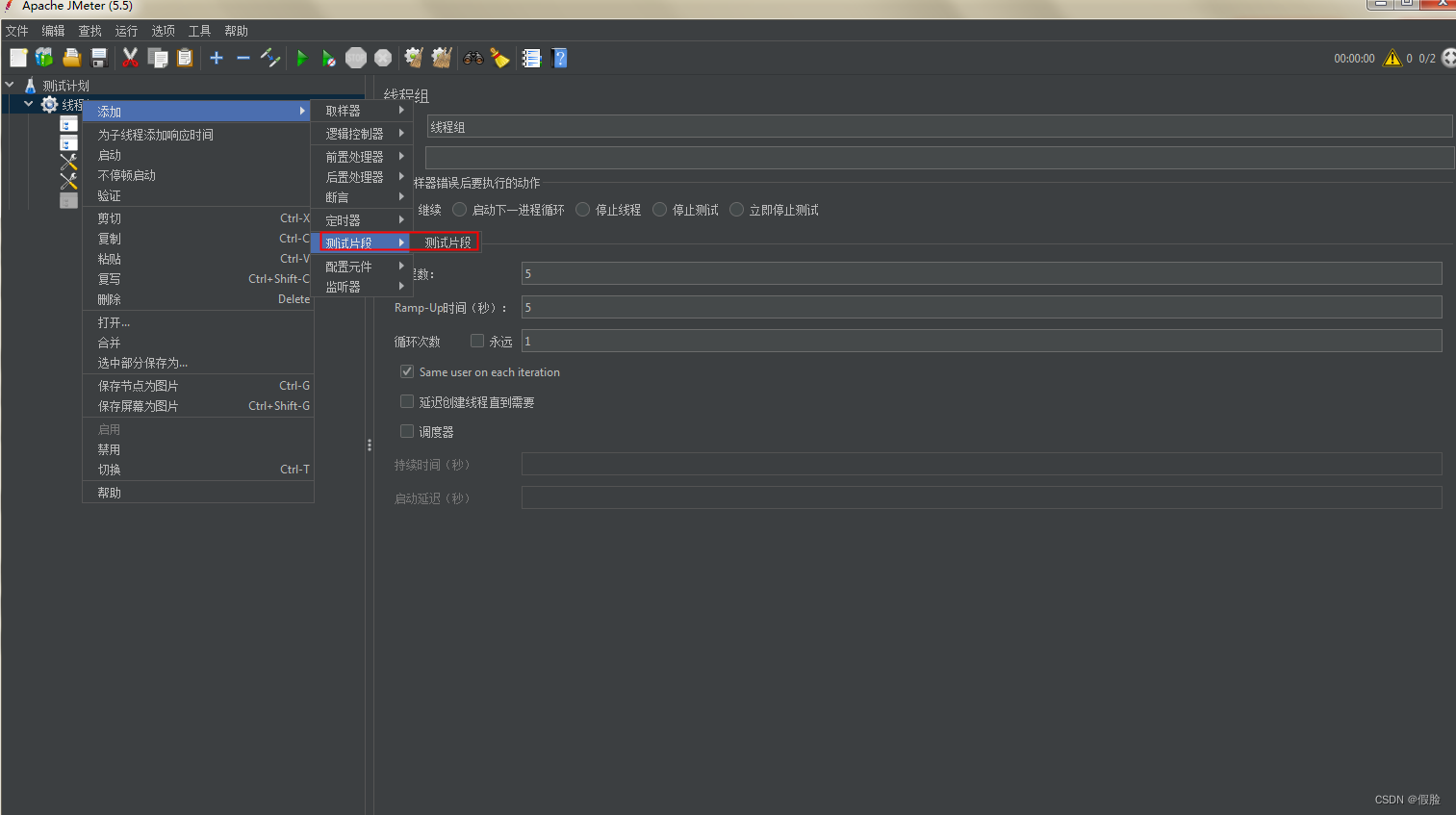Open the 文件 menu
1456x815 pixels.
pos(17,31)
